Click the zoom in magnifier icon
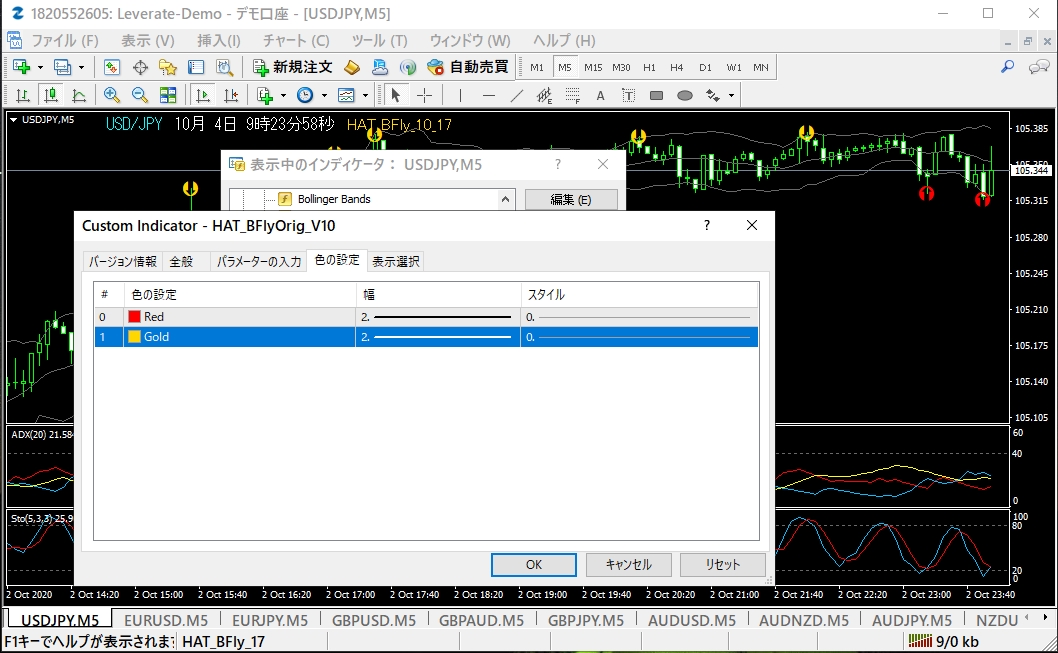Viewport: 1058px width, 653px height. 111,95
